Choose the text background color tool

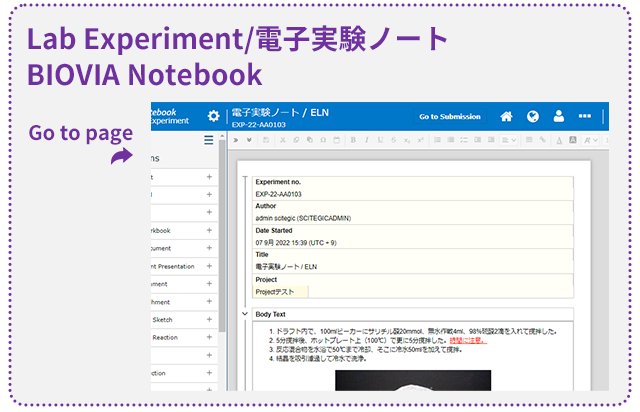tap(573, 140)
